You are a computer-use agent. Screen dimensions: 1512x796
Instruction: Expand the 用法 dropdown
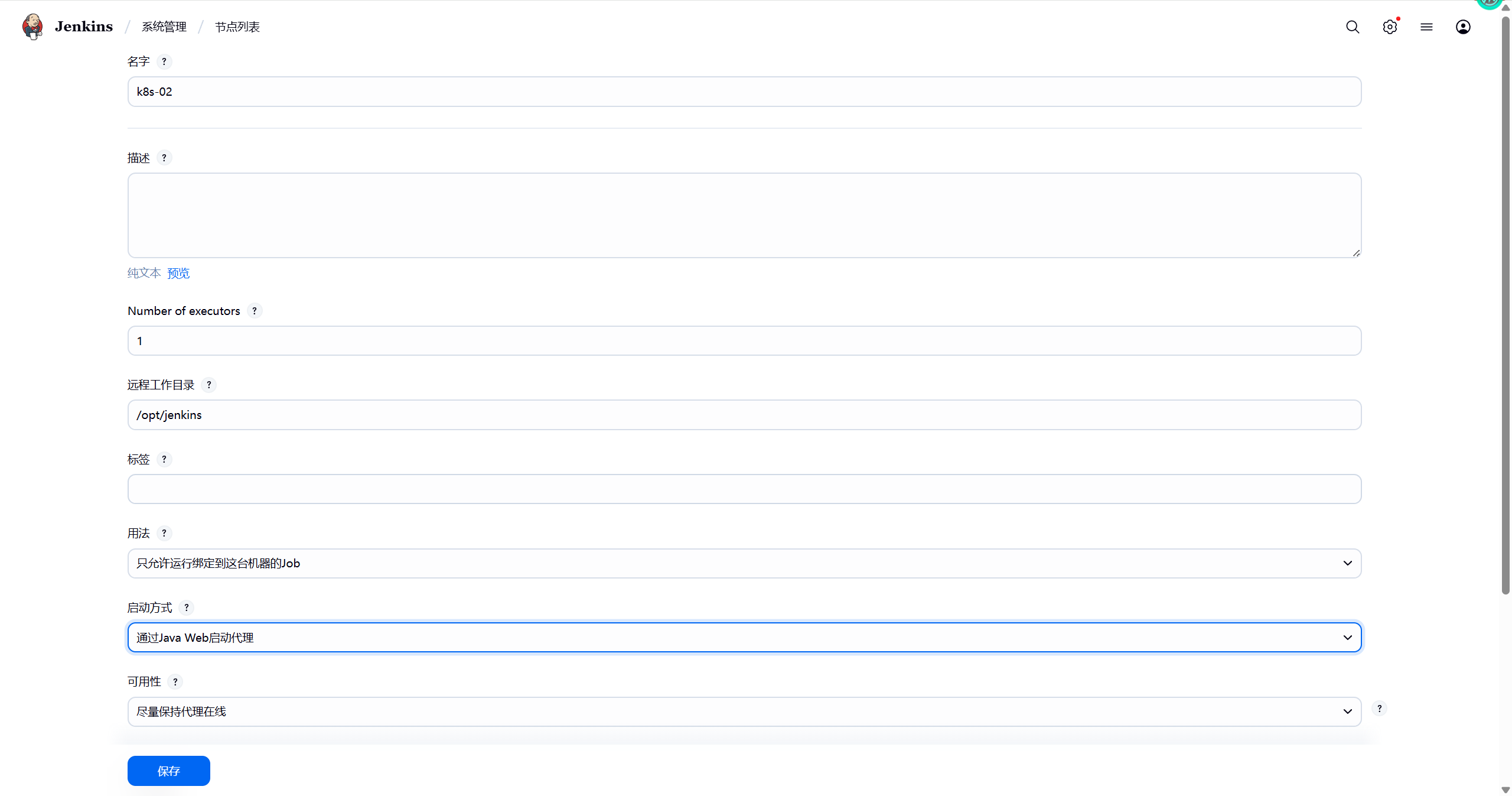[x=744, y=563]
